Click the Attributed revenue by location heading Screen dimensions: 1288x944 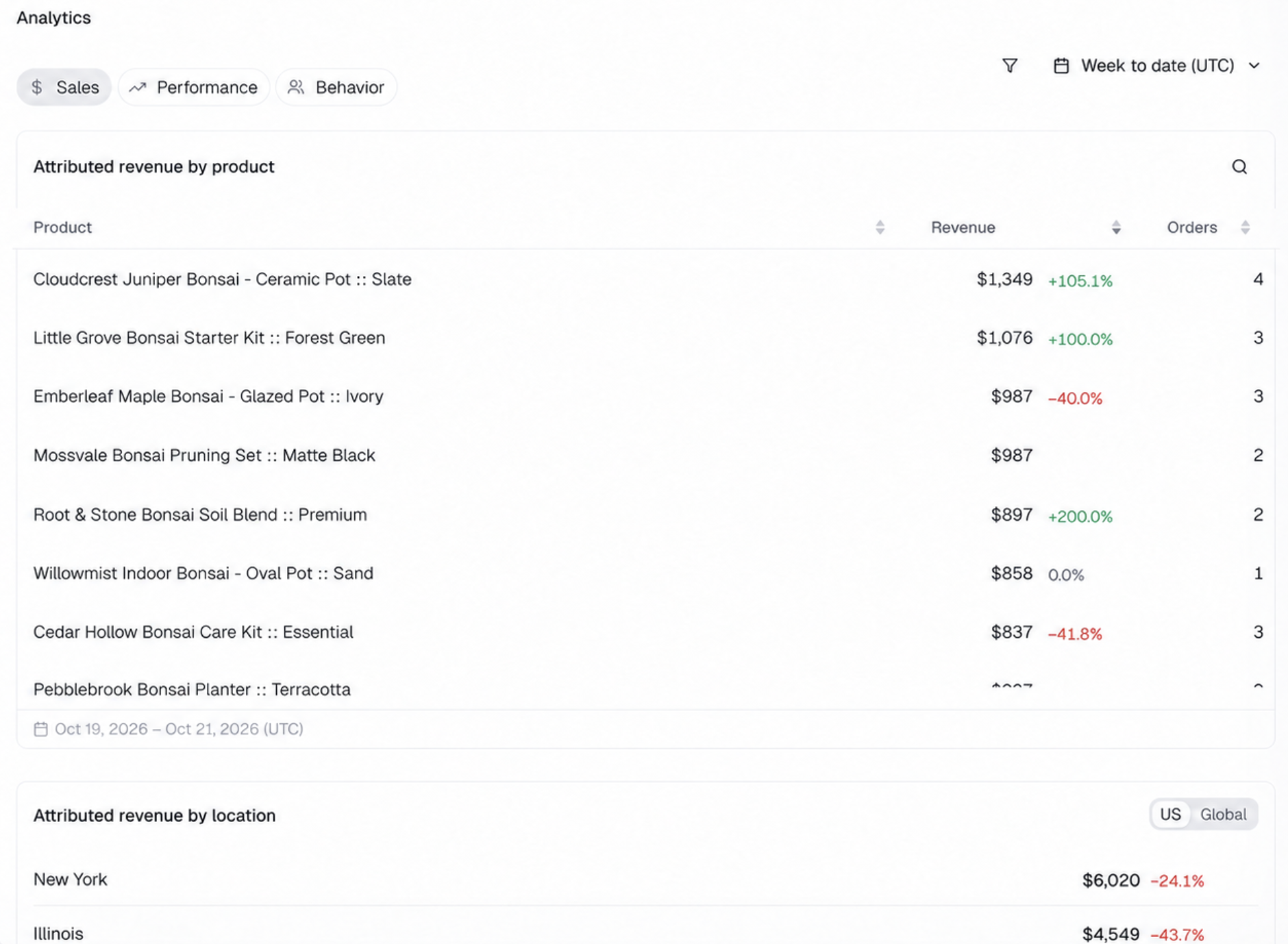(x=154, y=815)
